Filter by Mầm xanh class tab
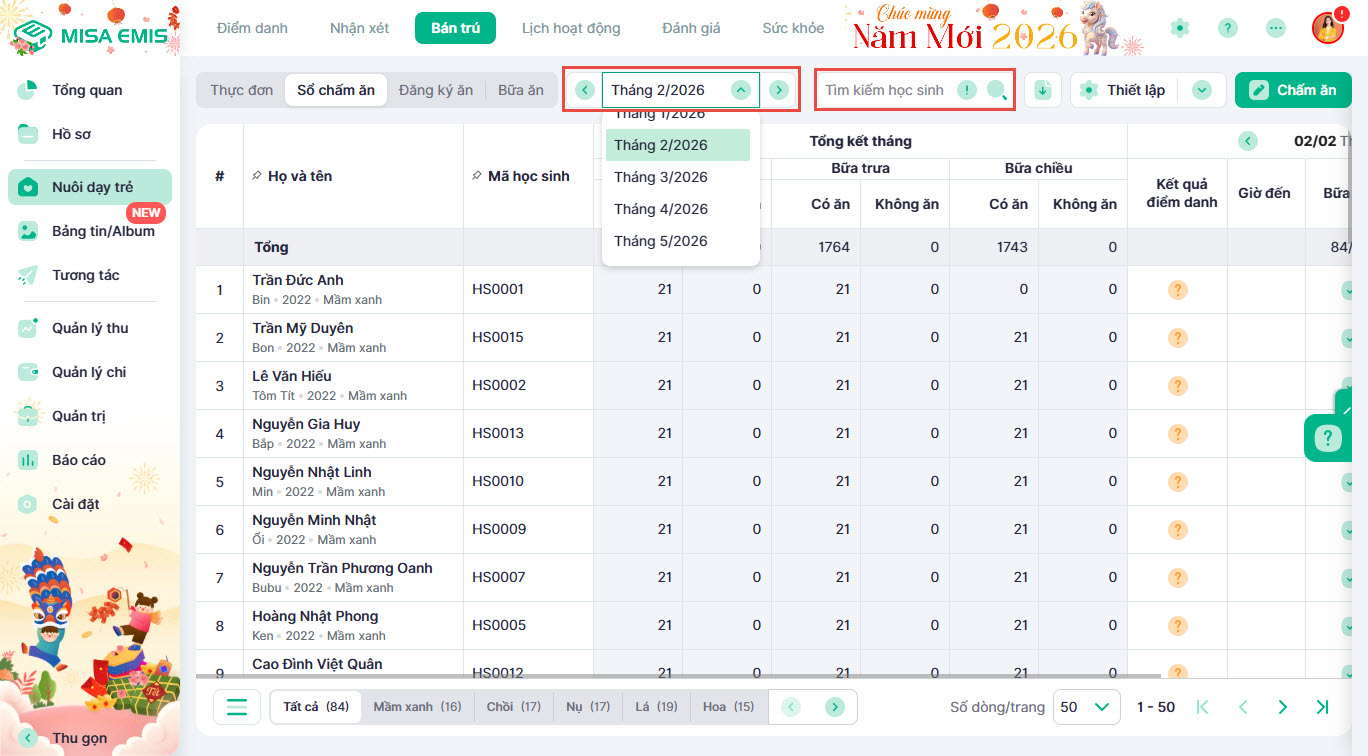1368x756 pixels. pyautogui.click(x=417, y=707)
